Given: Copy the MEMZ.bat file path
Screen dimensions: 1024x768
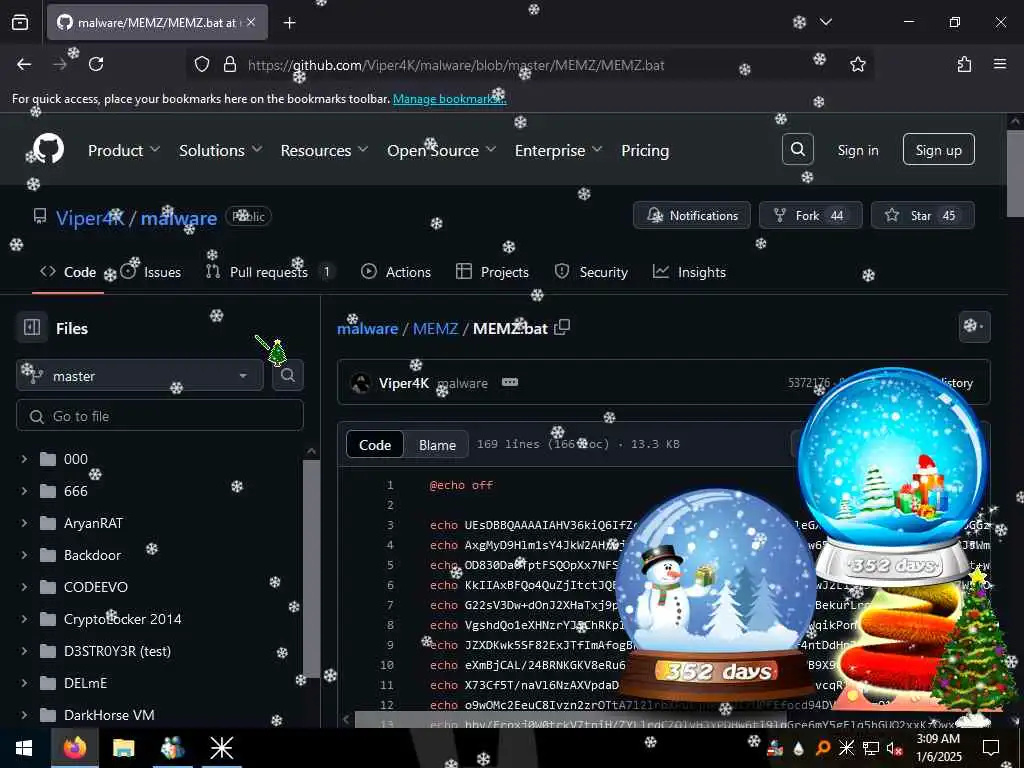Looking at the screenshot, I should tap(562, 327).
